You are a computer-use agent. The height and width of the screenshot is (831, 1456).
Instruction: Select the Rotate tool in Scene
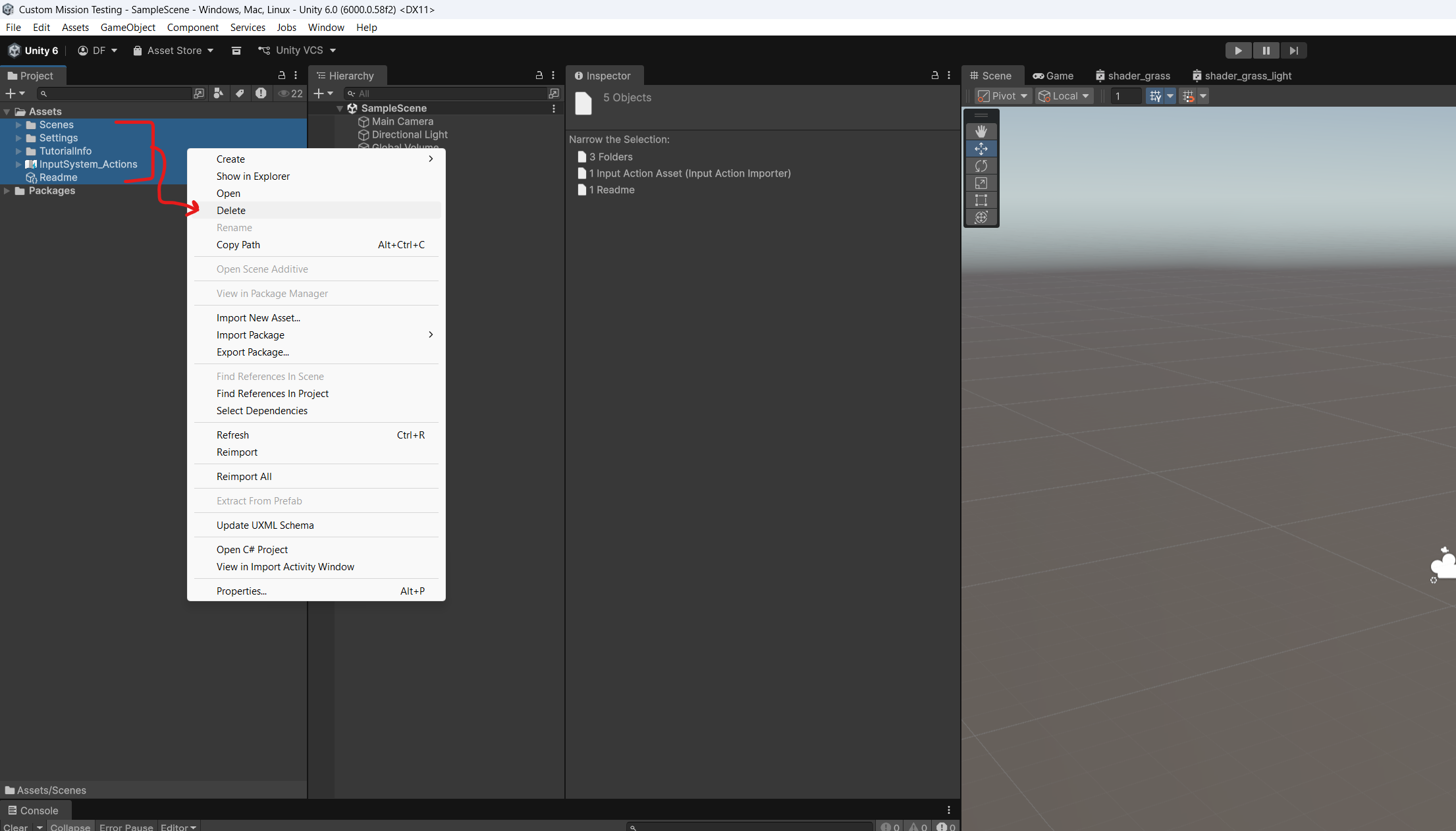pos(981,166)
